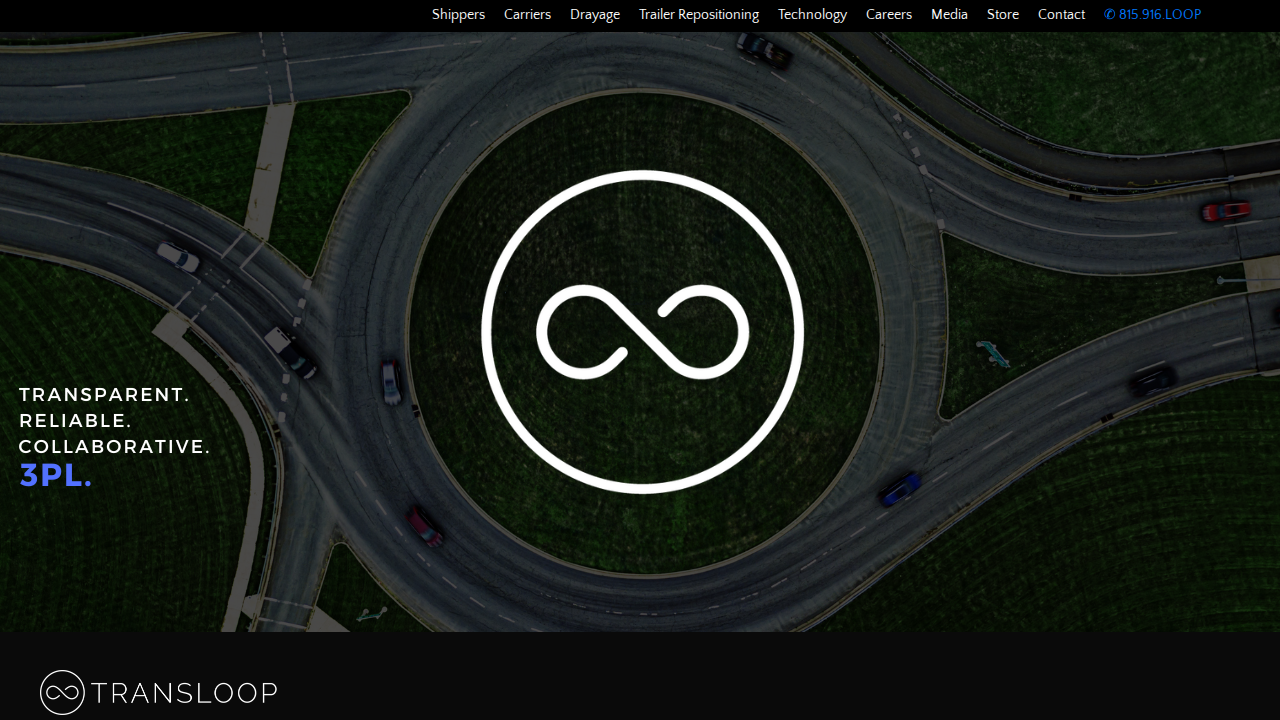
Task: Click the TRANSPARENT. tagline text
Action: point(104,395)
